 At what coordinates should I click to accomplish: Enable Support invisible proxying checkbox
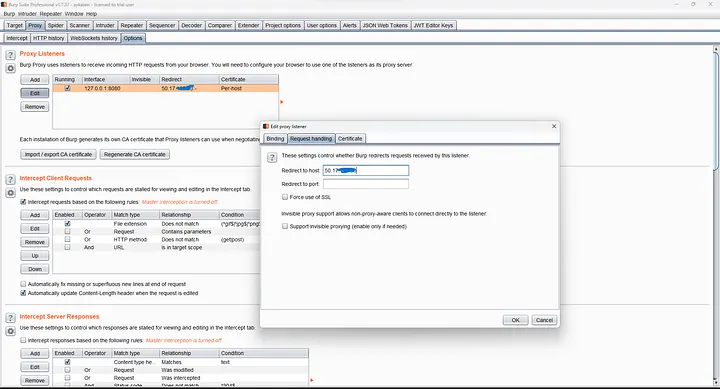click(285, 226)
